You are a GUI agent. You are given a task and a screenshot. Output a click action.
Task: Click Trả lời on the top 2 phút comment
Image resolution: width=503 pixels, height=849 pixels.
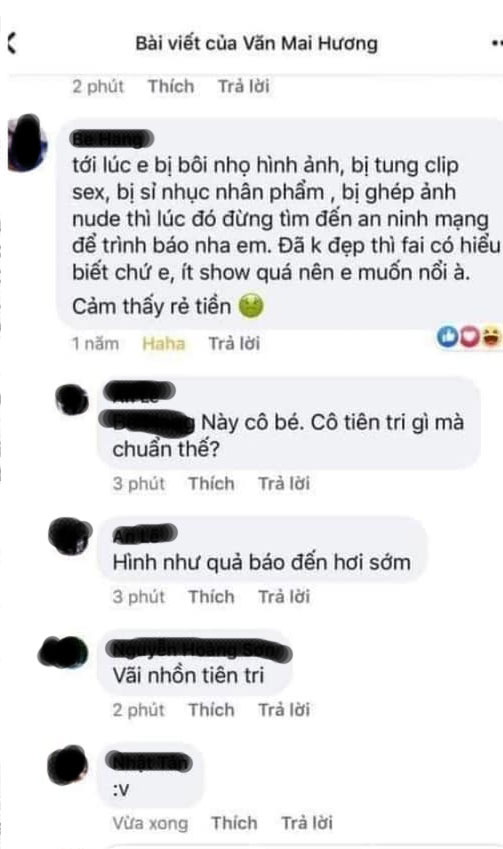click(243, 86)
